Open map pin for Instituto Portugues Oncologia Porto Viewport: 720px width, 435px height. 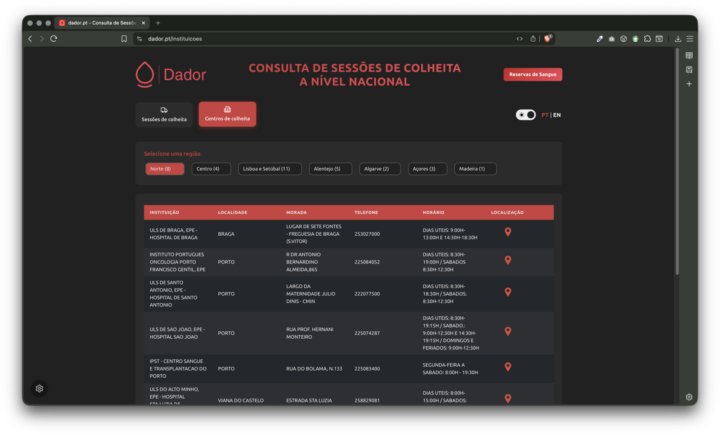pyautogui.click(x=508, y=260)
